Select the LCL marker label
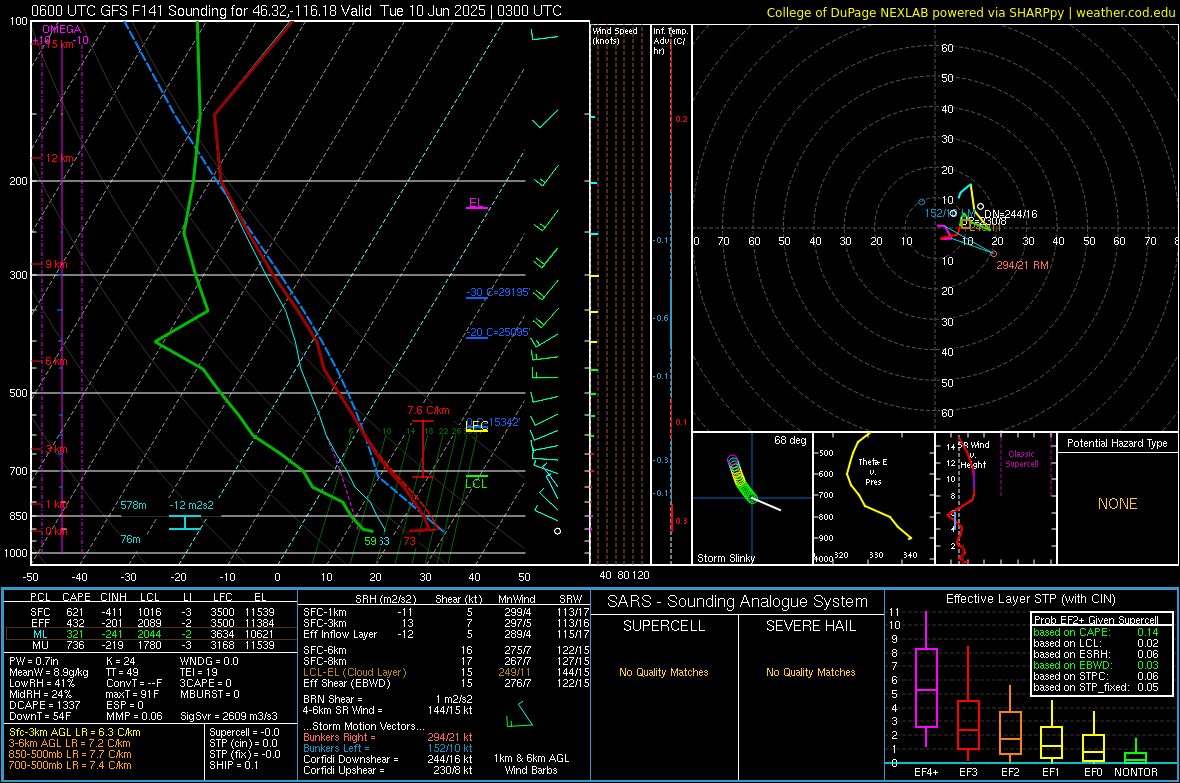The width and height of the screenshot is (1180, 783). (476, 483)
